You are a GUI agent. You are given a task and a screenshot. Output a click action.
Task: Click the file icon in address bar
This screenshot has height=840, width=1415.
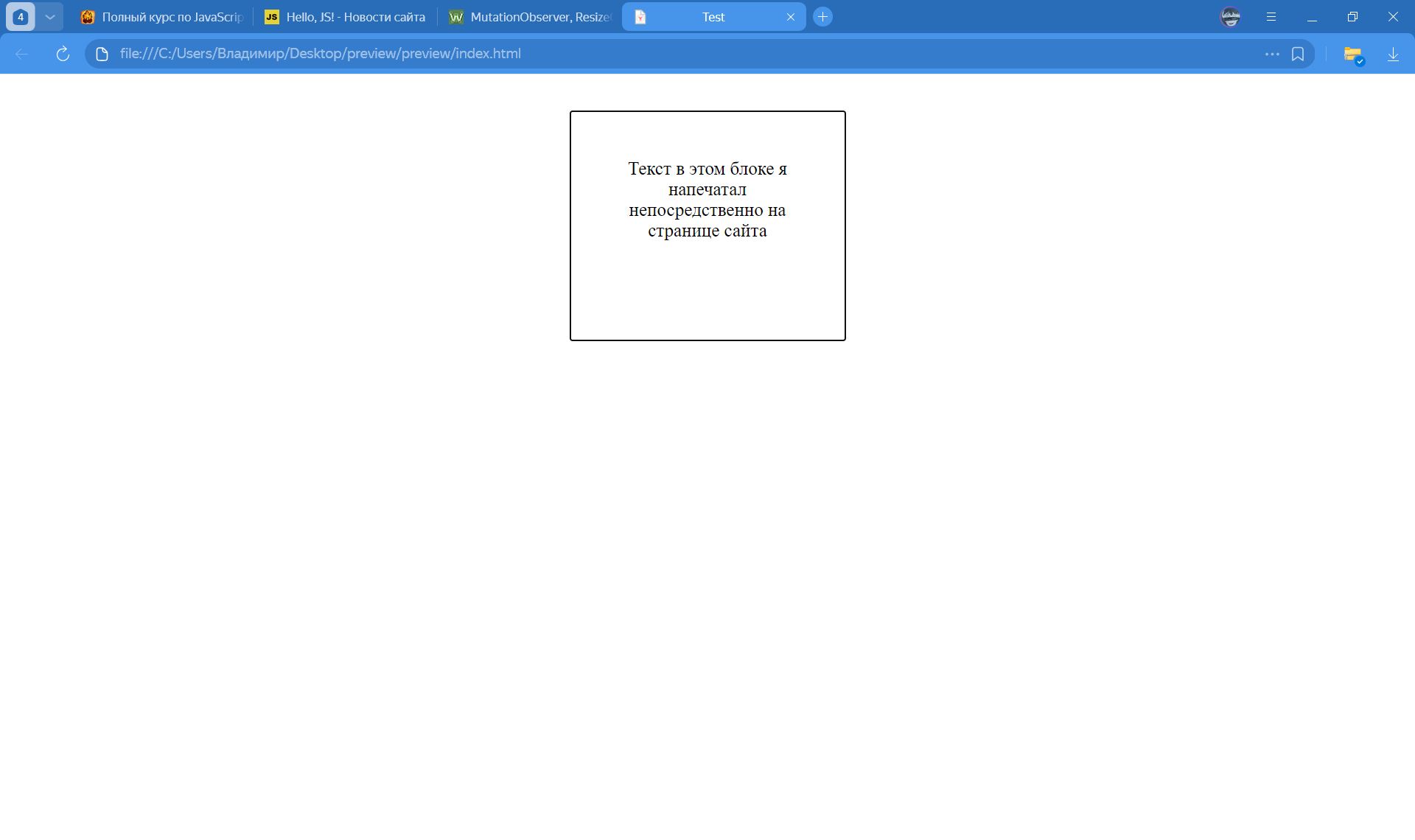point(102,54)
